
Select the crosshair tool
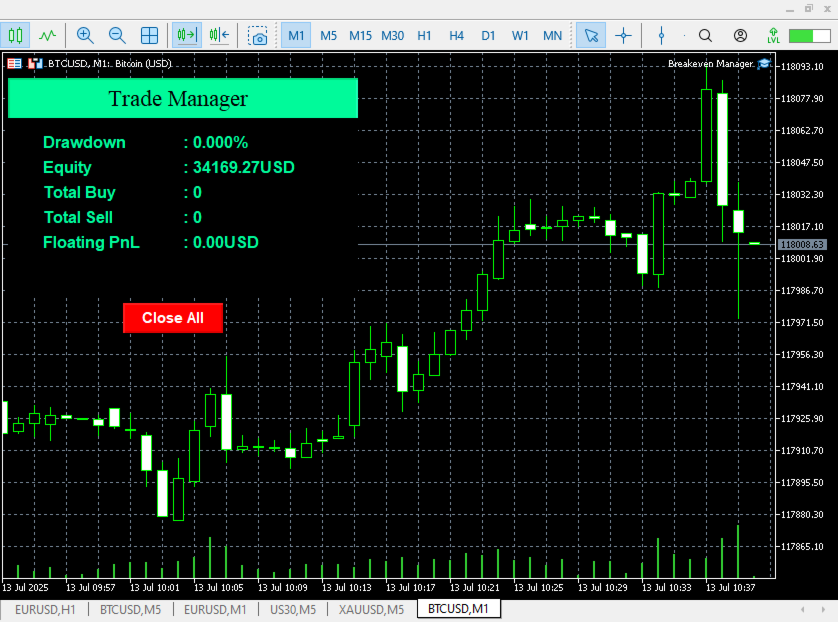[623, 36]
